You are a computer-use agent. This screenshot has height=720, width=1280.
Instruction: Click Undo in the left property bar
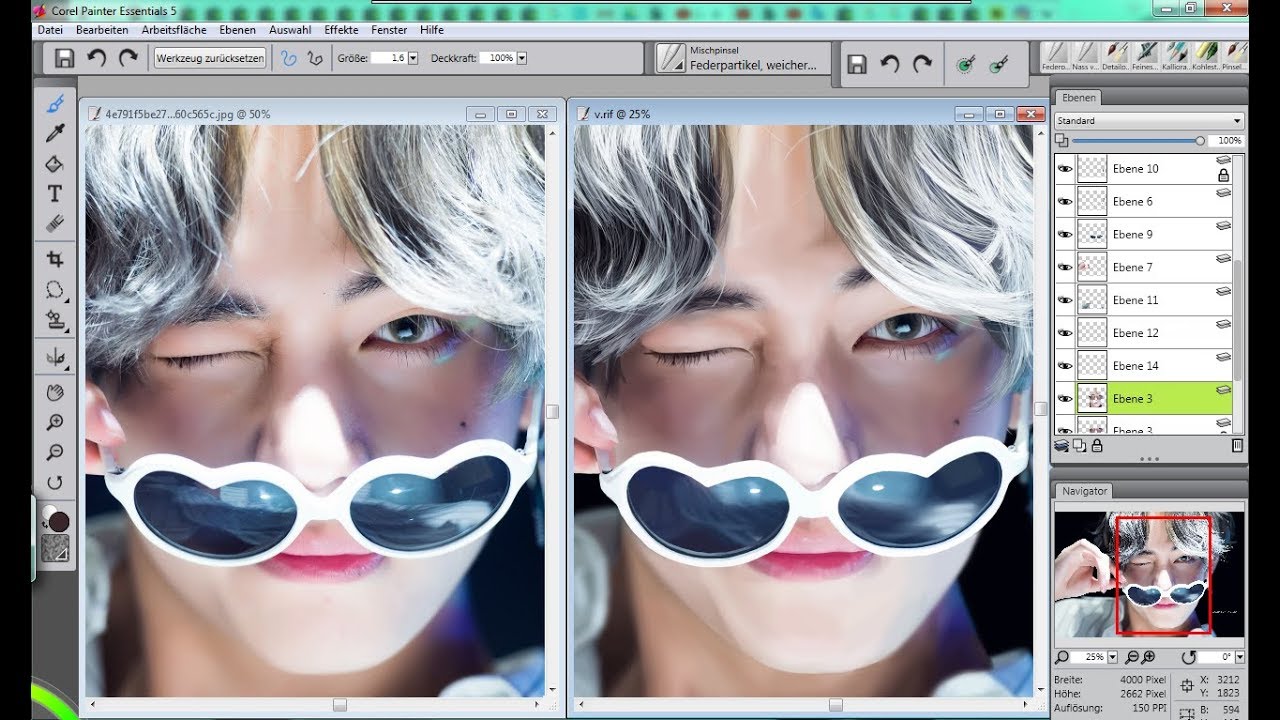(x=97, y=58)
